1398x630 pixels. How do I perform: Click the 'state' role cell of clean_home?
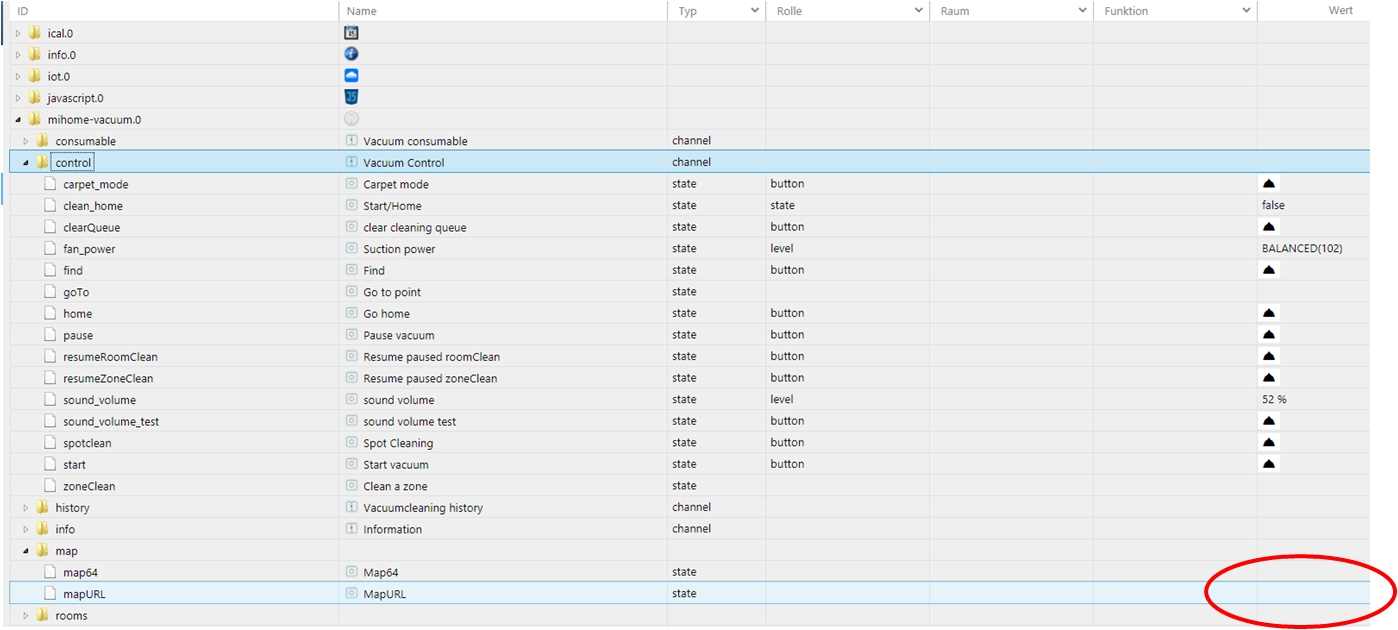click(847, 205)
